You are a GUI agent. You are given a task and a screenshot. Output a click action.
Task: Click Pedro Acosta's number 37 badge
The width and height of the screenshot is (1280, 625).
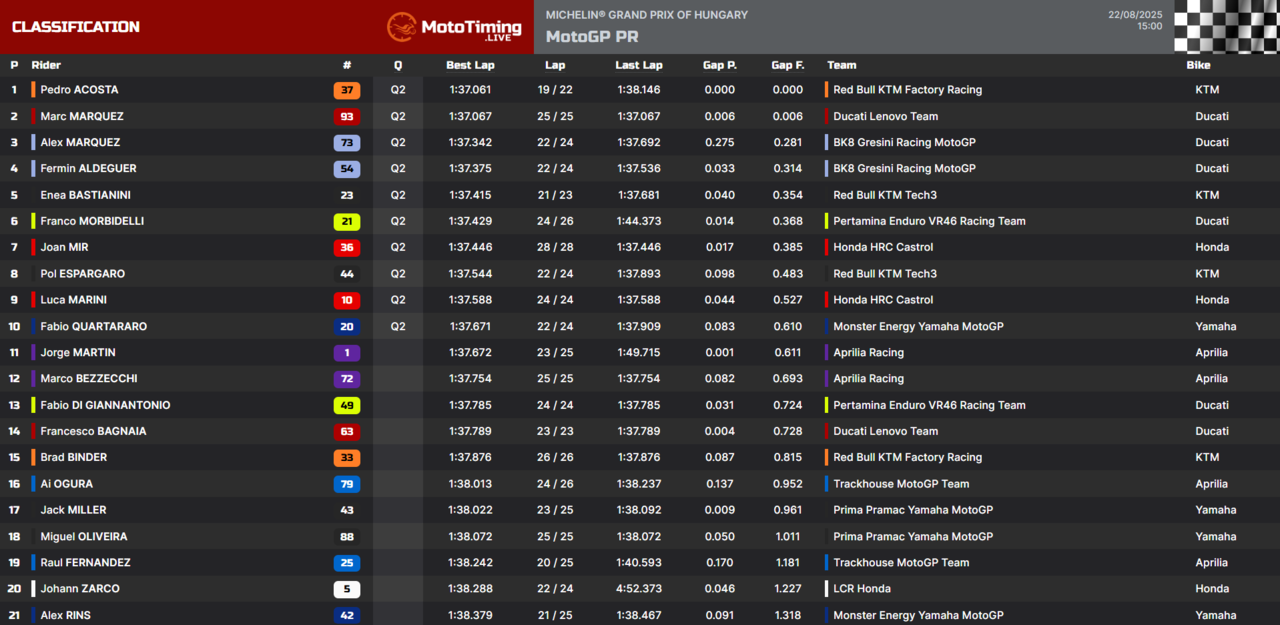tap(347, 90)
